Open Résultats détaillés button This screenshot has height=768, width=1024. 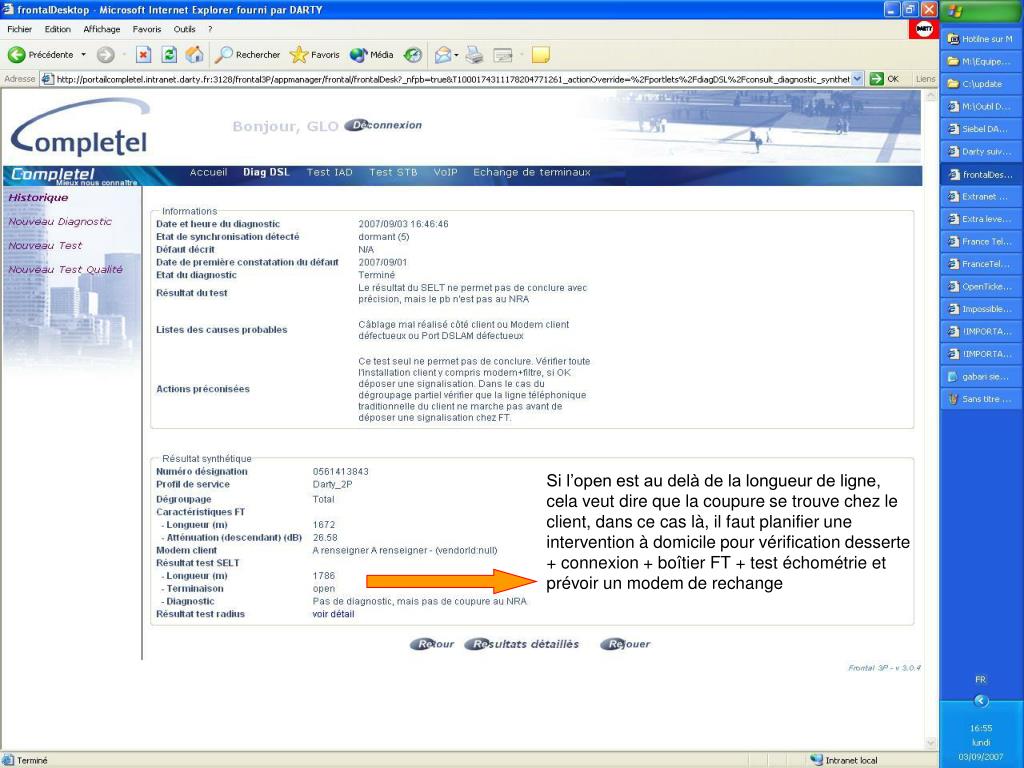pos(522,645)
